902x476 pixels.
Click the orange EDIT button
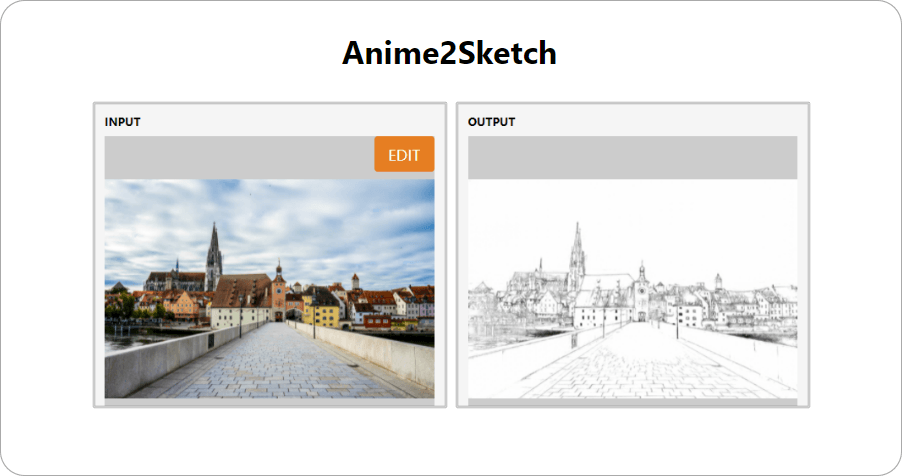click(x=404, y=154)
